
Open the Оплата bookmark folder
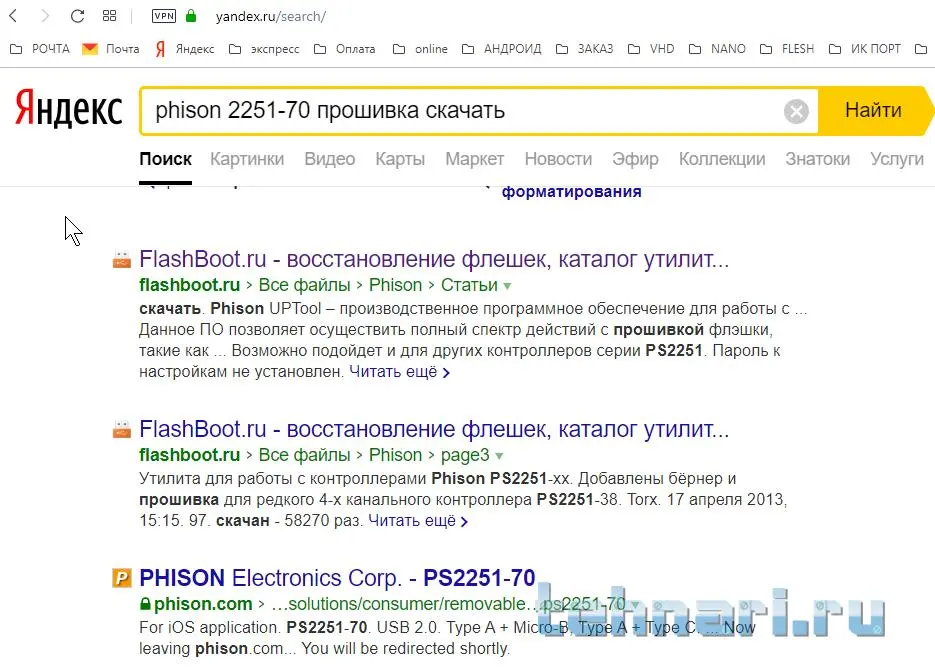[345, 49]
